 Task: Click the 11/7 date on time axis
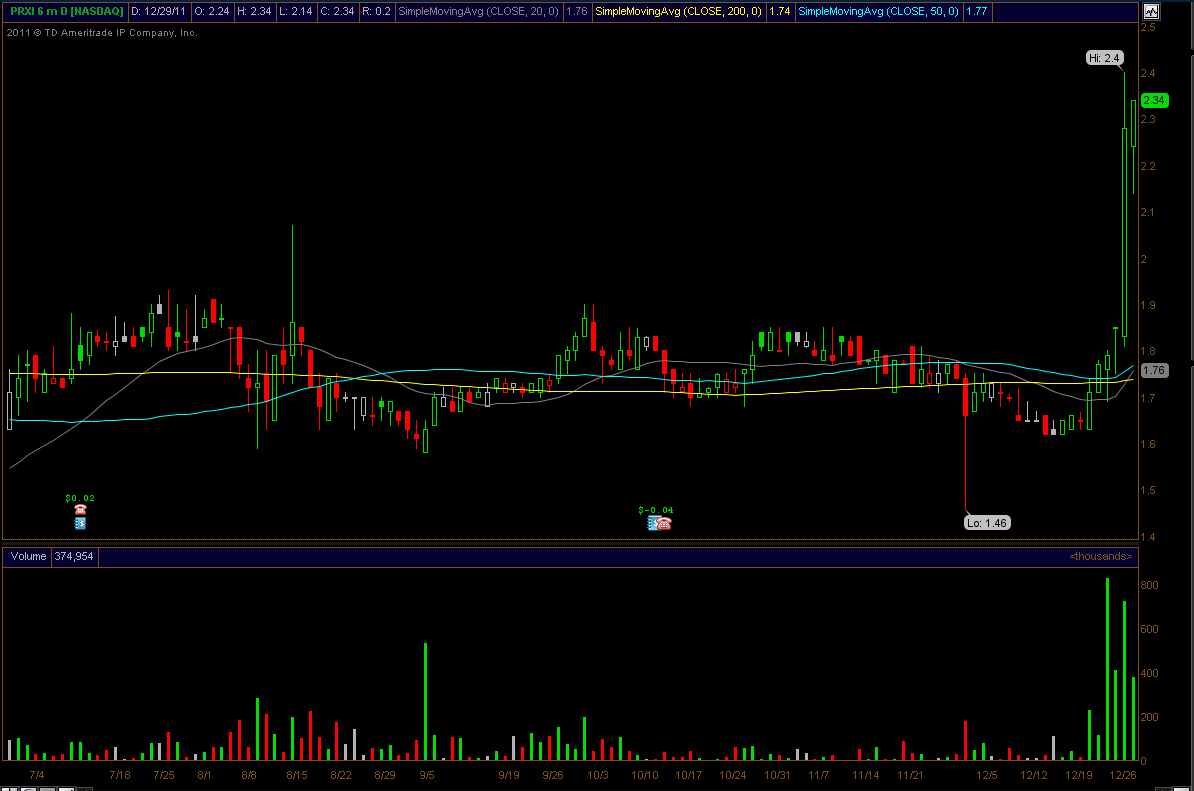tap(819, 775)
